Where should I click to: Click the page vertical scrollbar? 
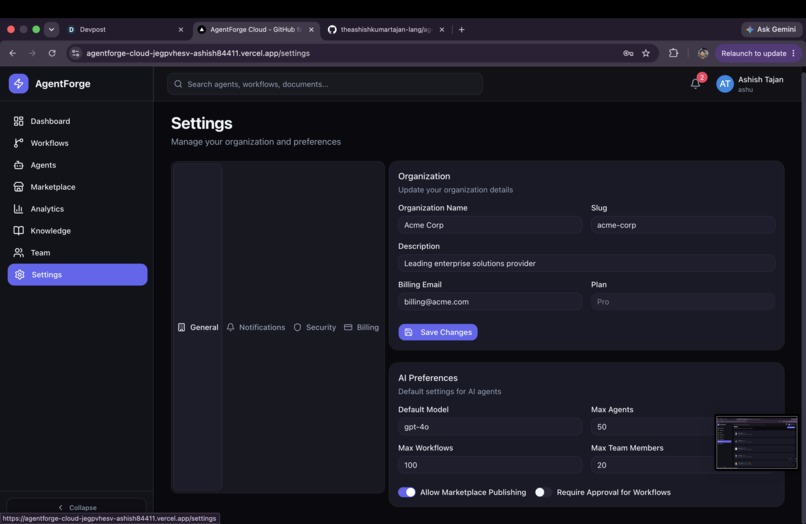coord(803,288)
